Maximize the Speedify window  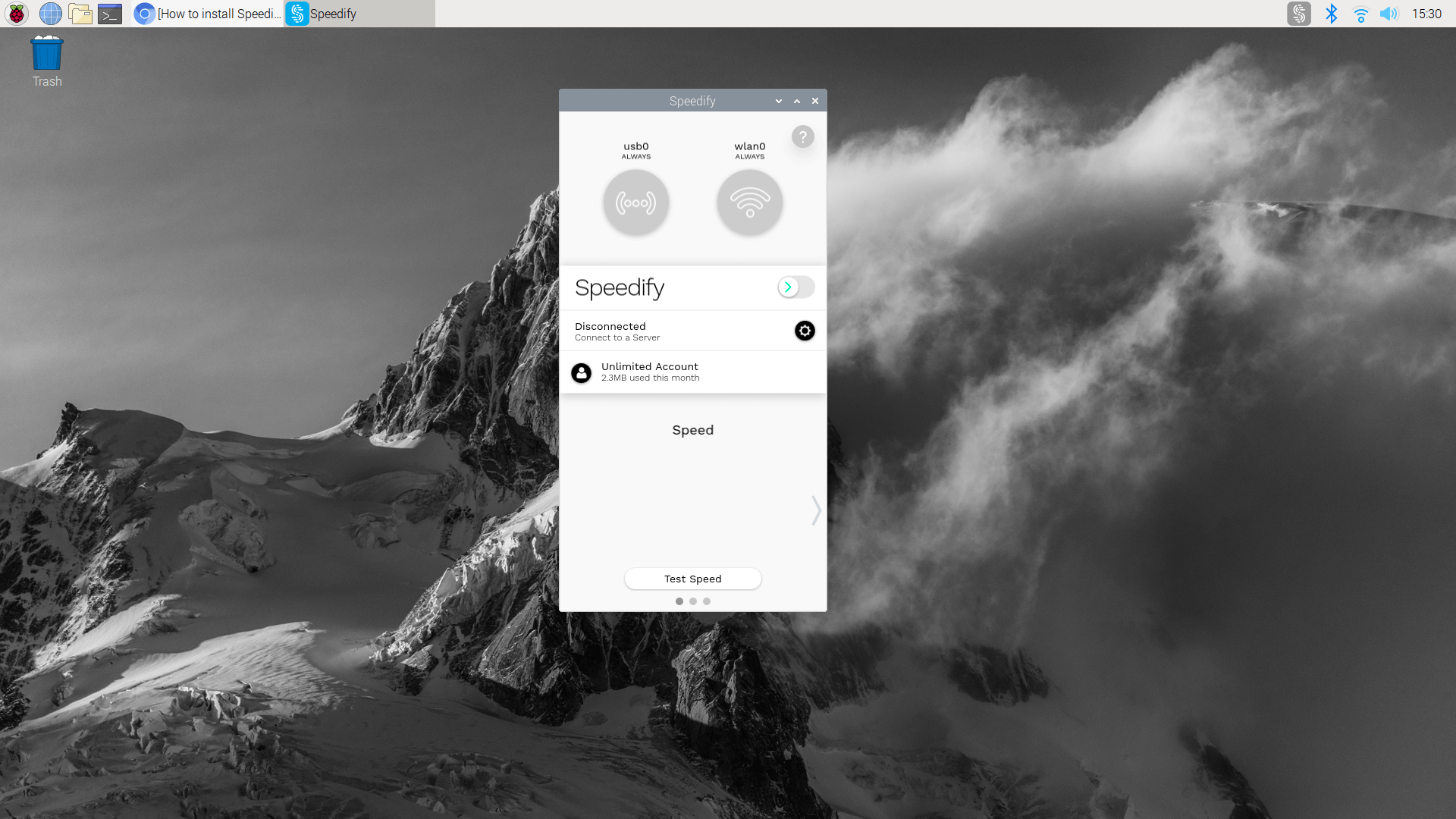tap(797, 101)
